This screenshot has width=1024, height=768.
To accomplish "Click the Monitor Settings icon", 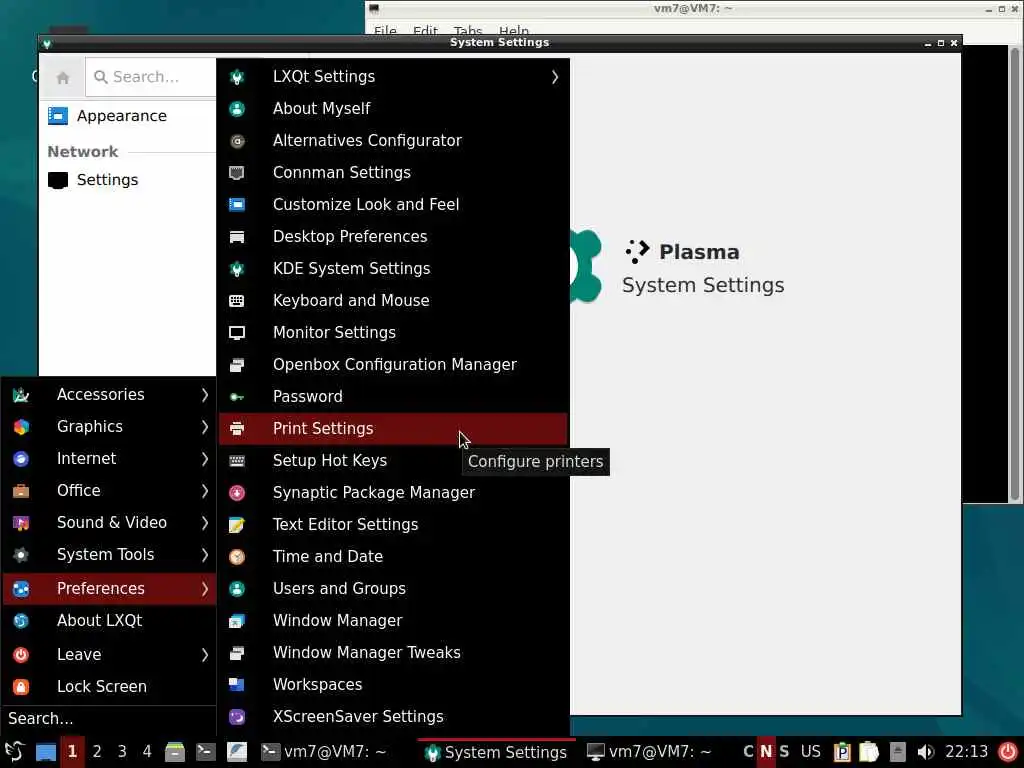I will (x=237, y=332).
